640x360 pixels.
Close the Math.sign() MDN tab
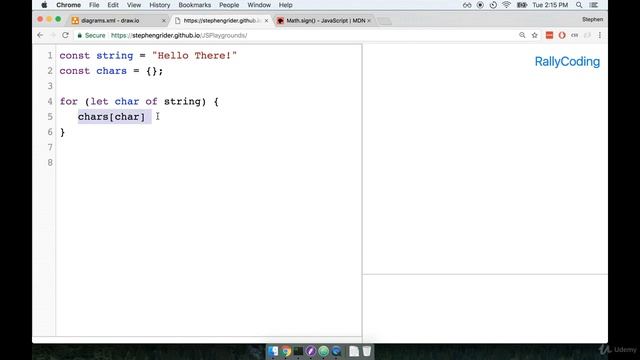[x=369, y=20]
